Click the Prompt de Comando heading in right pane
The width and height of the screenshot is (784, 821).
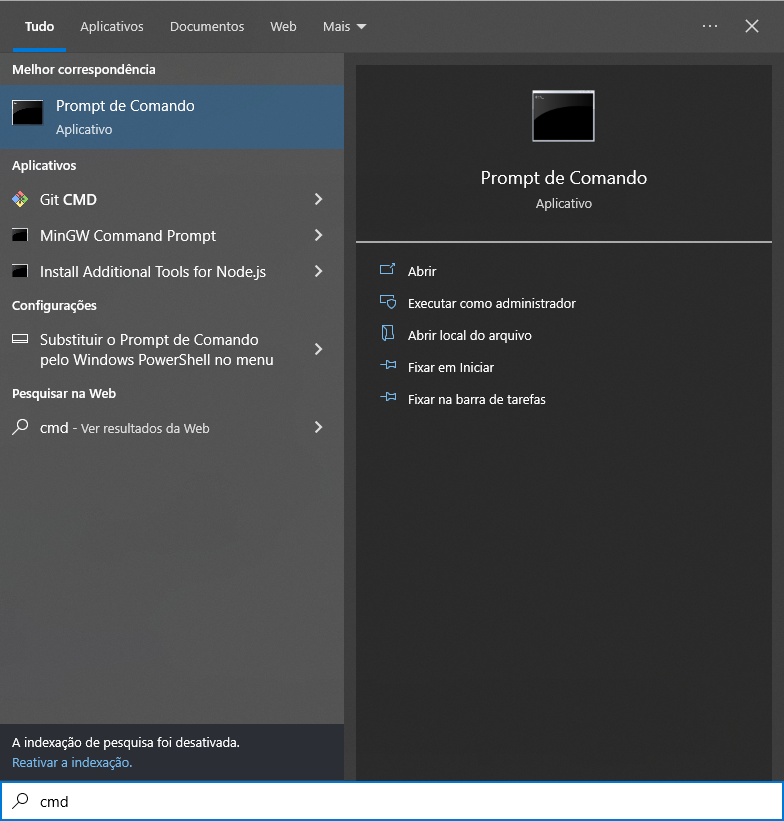coord(564,177)
